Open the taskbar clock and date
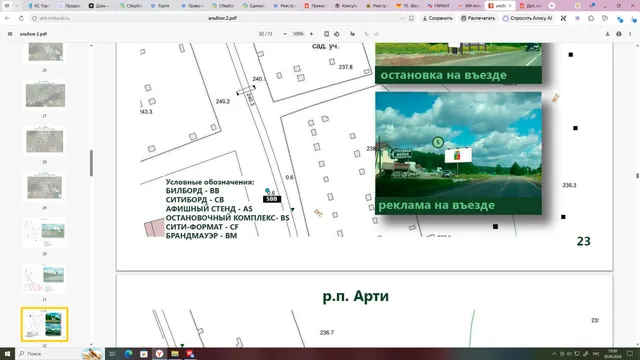 [x=613, y=353]
